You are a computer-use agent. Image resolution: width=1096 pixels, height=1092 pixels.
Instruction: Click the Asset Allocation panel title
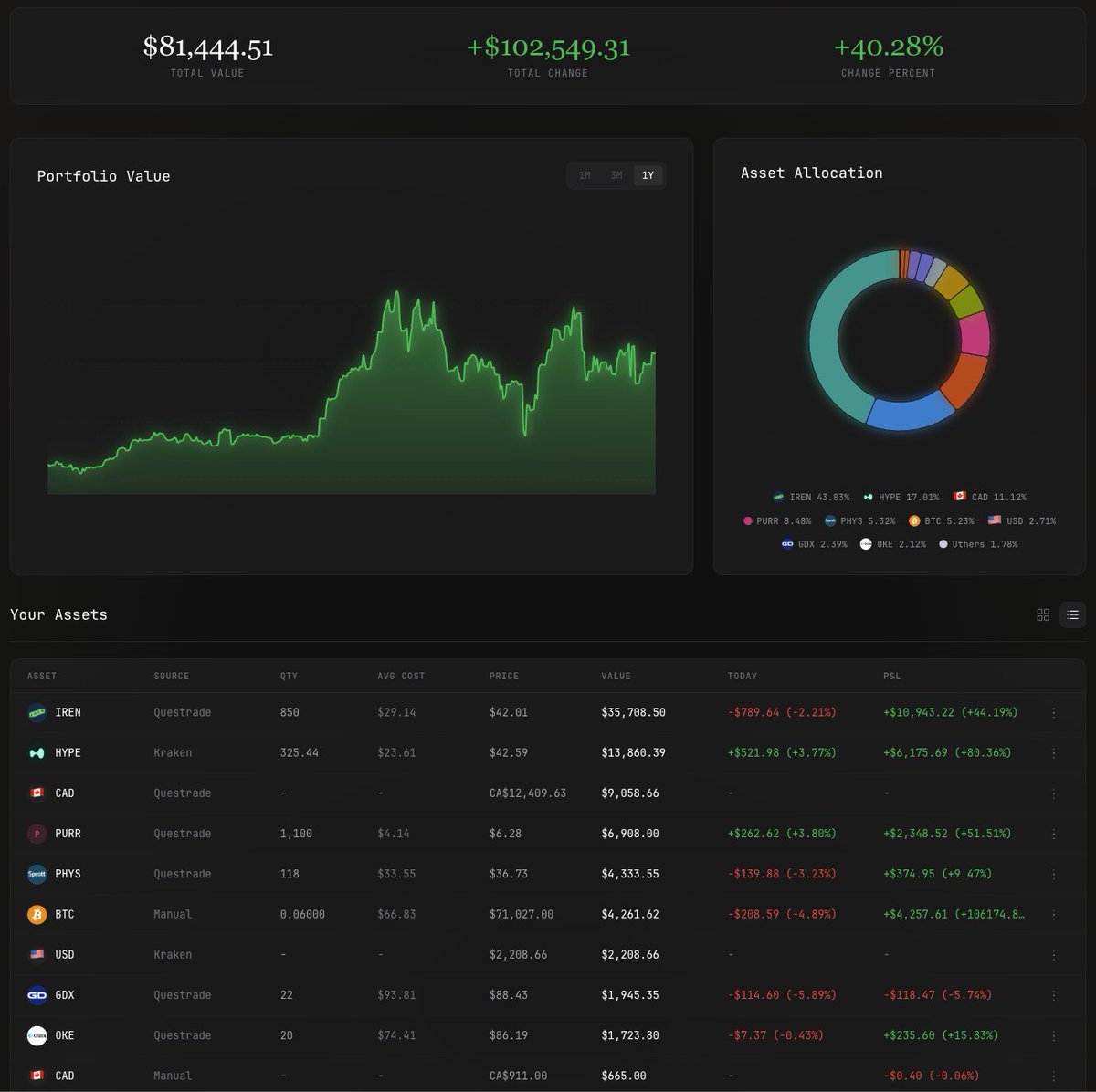[812, 173]
